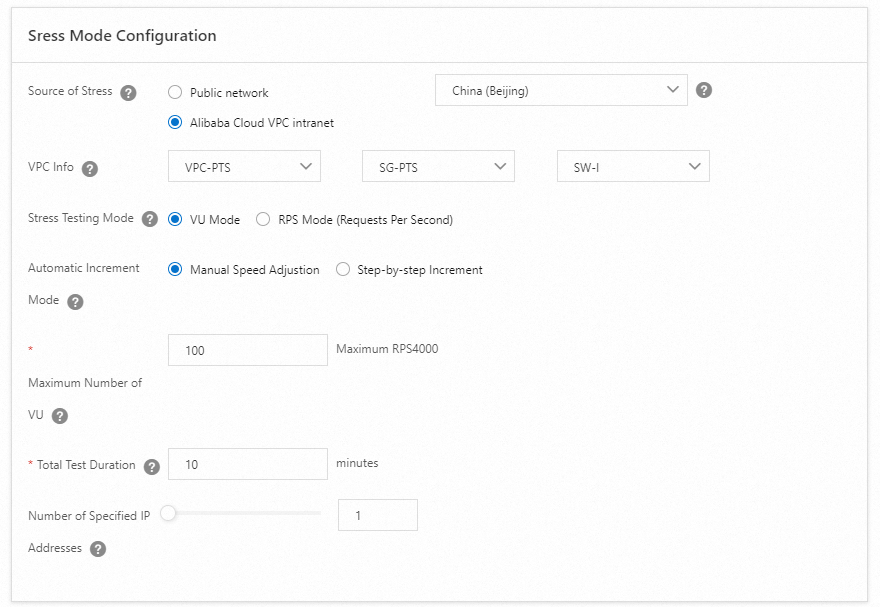Open the SG-PTS security group dropdown
880x607 pixels.
[x=438, y=167]
